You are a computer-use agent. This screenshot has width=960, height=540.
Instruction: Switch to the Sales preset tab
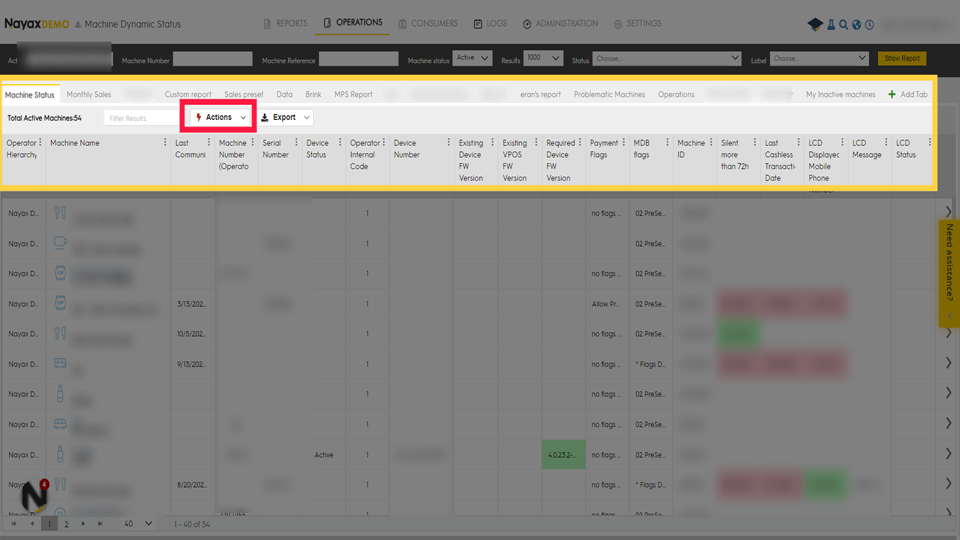coord(244,94)
